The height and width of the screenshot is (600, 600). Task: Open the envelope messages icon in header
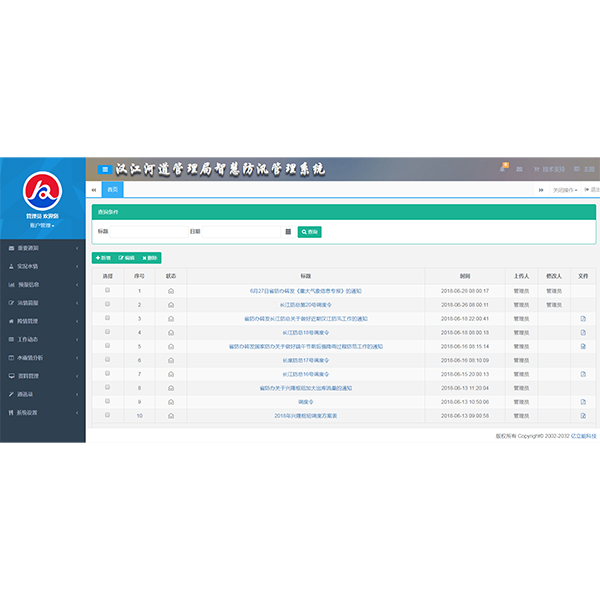point(519,169)
